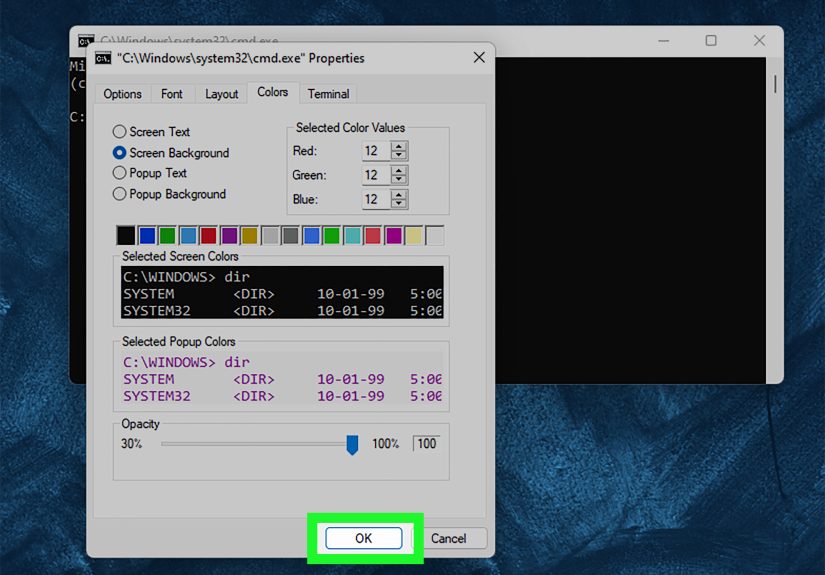Pick the dark purple color swatch
Screen dimensions: 825x575
(x=229, y=235)
